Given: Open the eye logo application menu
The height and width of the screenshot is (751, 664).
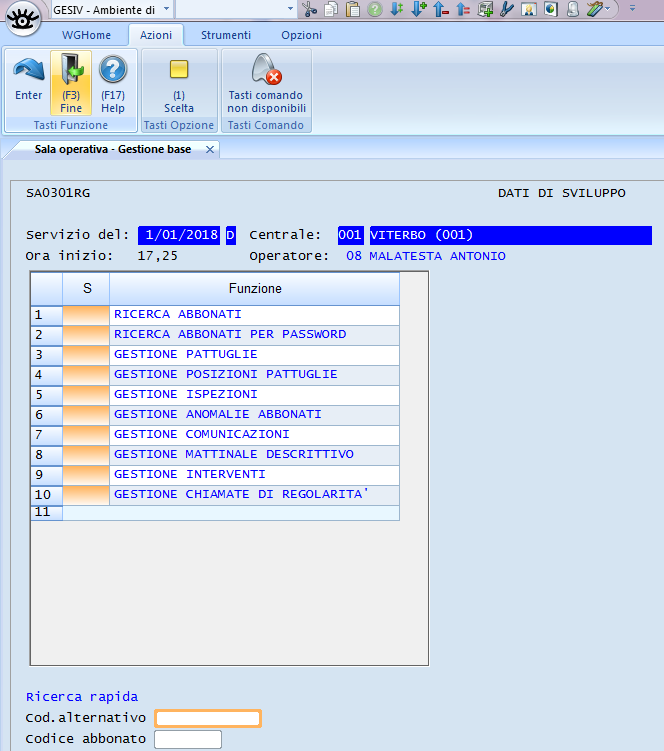Looking at the screenshot, I should [x=23, y=19].
